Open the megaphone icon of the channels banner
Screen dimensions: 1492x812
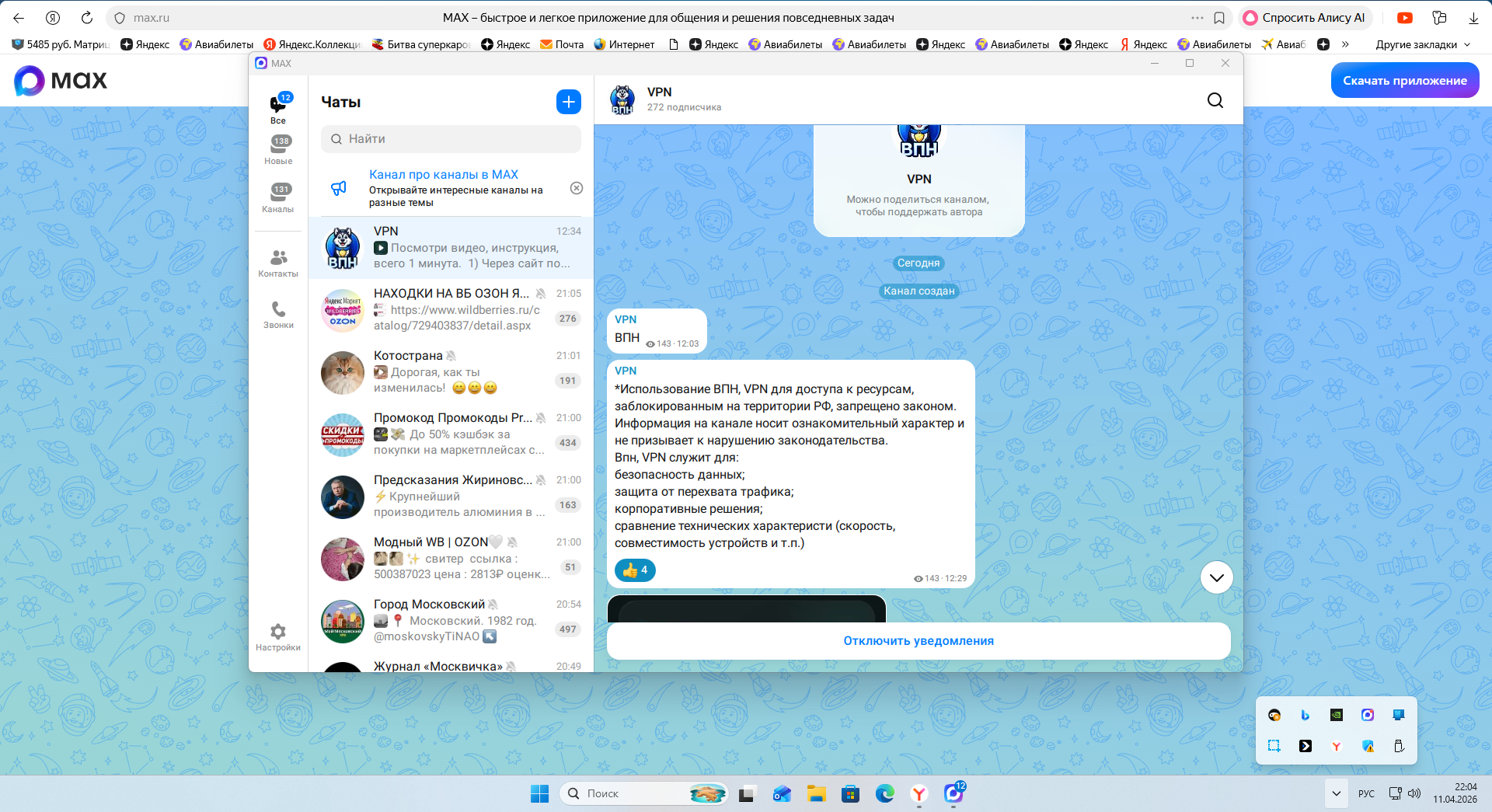[339, 188]
